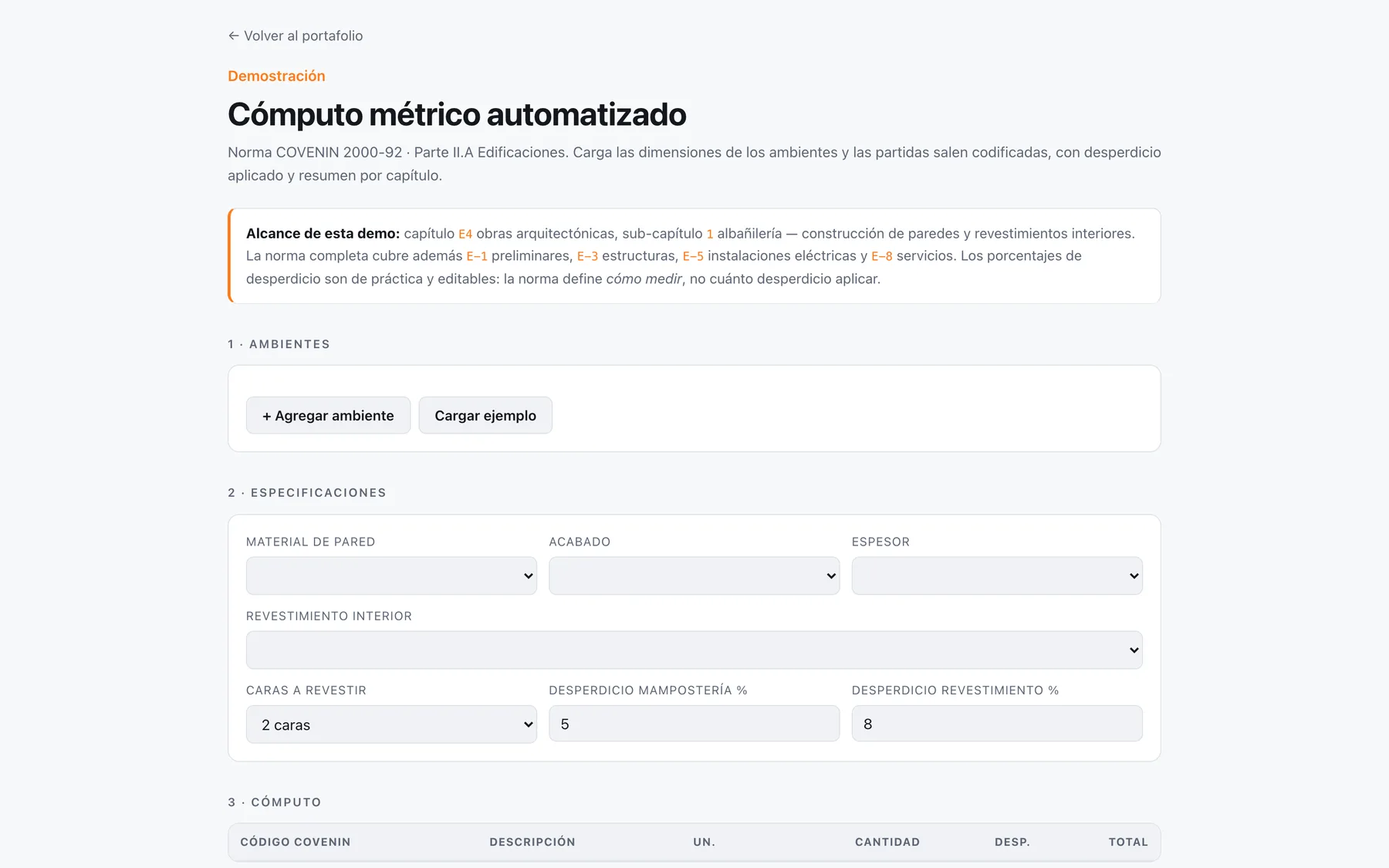Screen dimensions: 1389x868
Task: Click the 3 · CÓMPUTO section title
Action: click(x=275, y=802)
